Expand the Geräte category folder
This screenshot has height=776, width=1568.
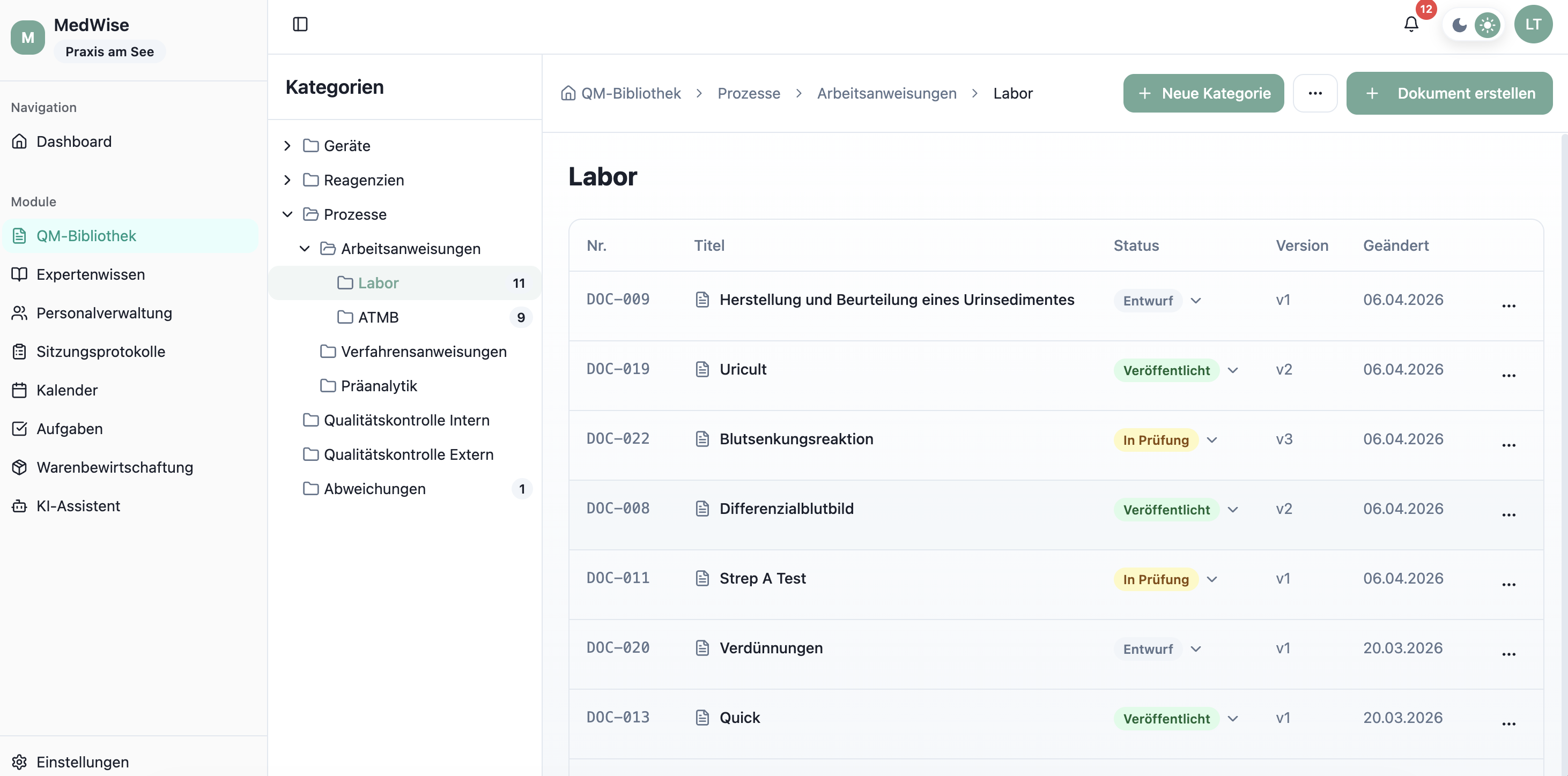(287, 145)
